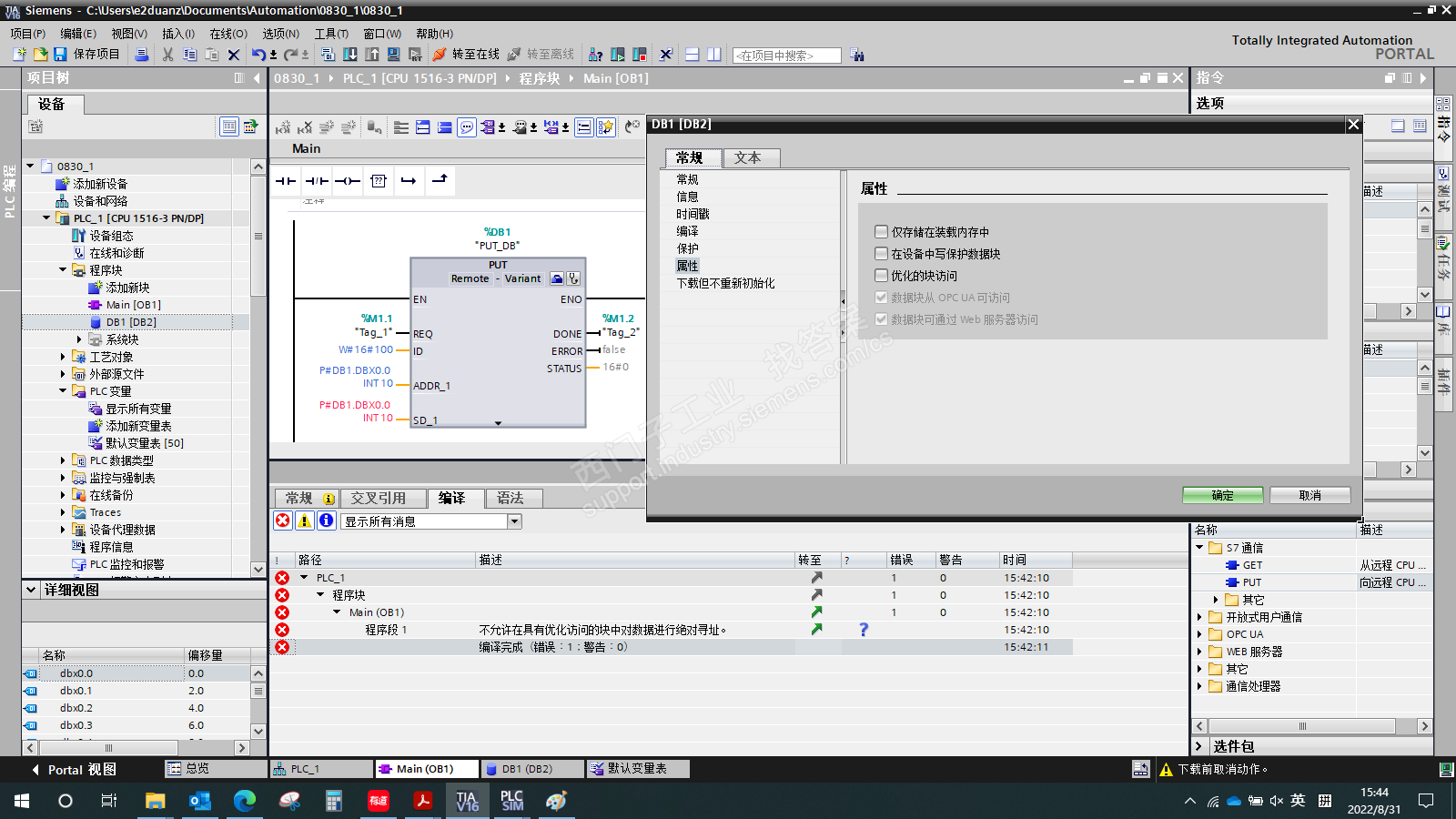Click the Portal 视图 link
This screenshot has width=1456, height=819.
coord(74,770)
